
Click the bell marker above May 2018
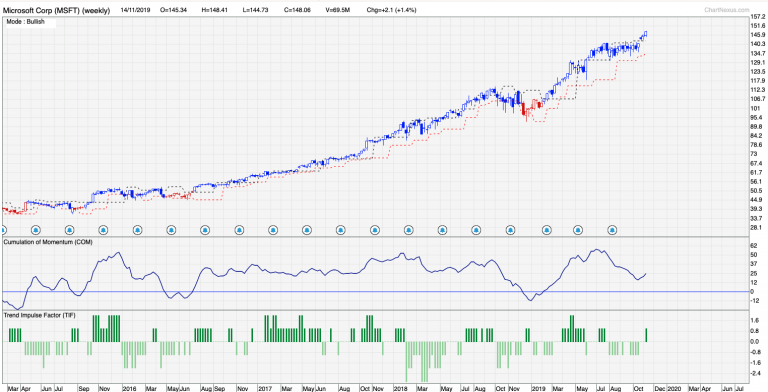point(443,229)
